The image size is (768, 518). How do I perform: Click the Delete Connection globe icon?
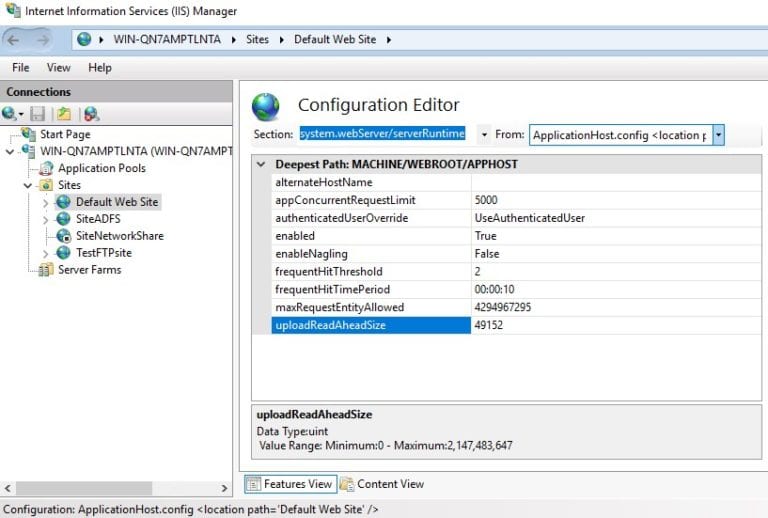91,114
